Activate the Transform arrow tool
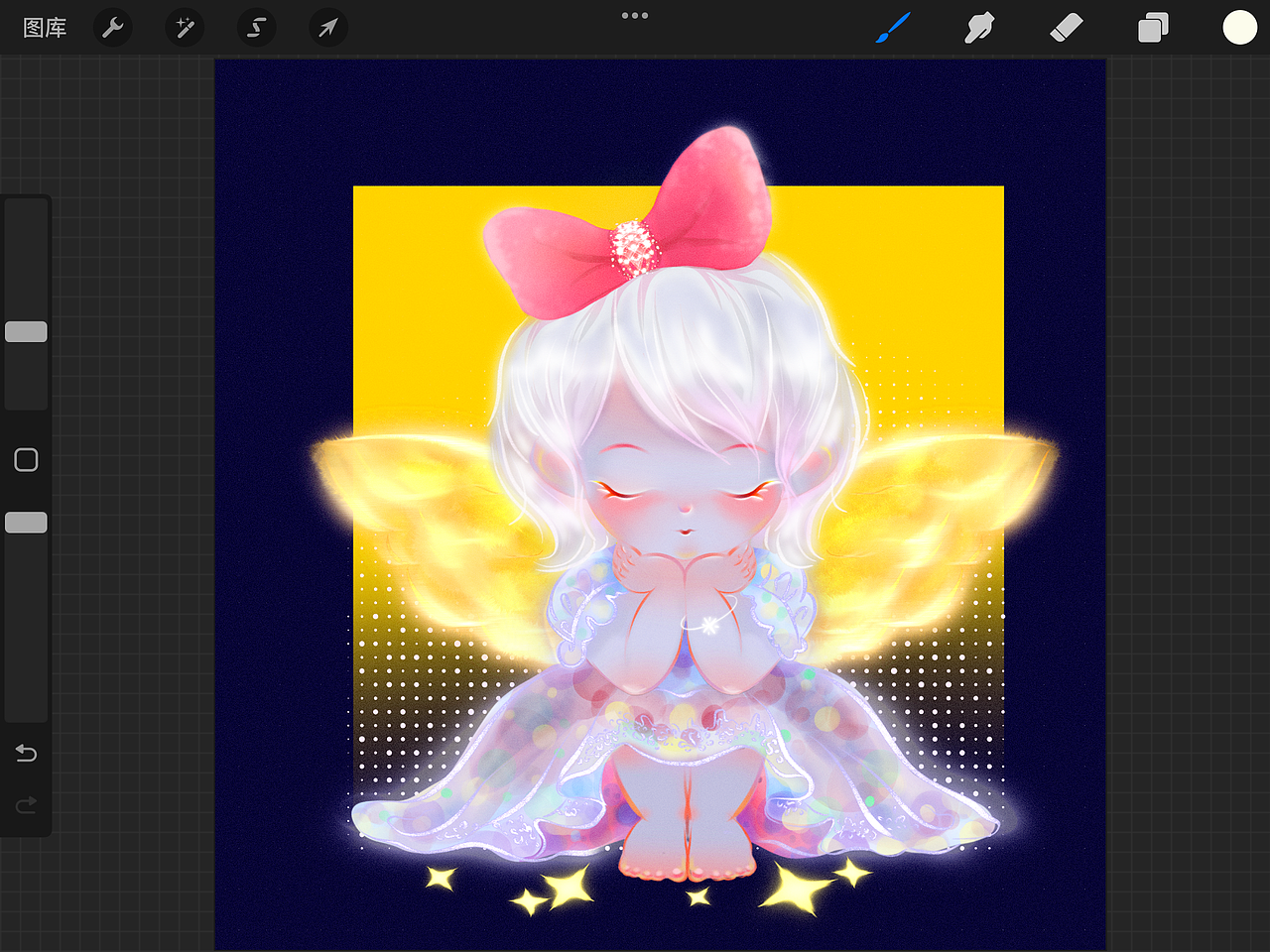Screen dimensions: 1270x952 pos(327,28)
